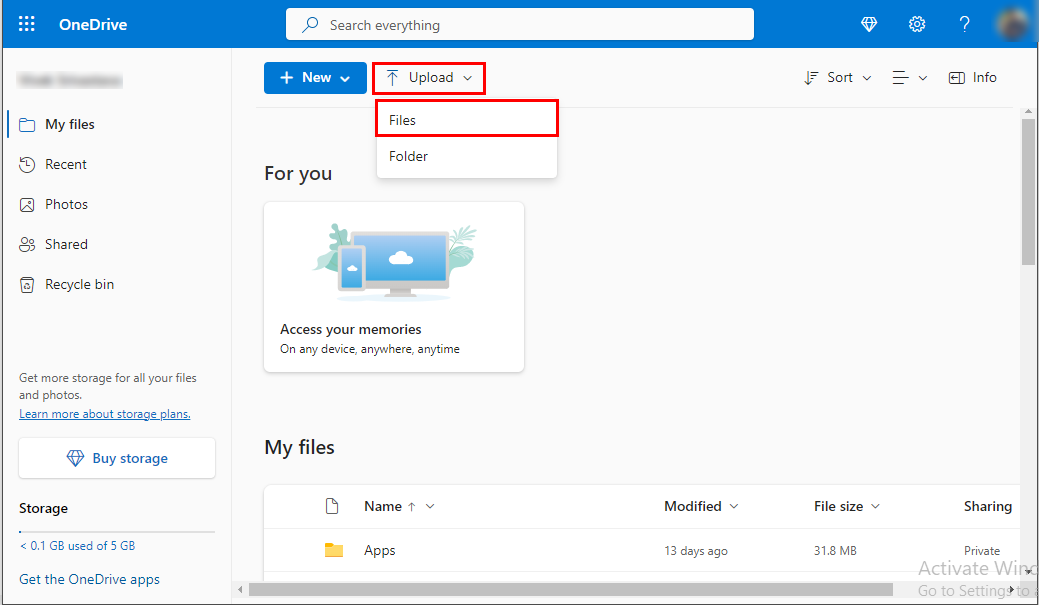The image size is (1039, 605).
Task: Click the 13 days ago cell
Action: [x=696, y=551]
